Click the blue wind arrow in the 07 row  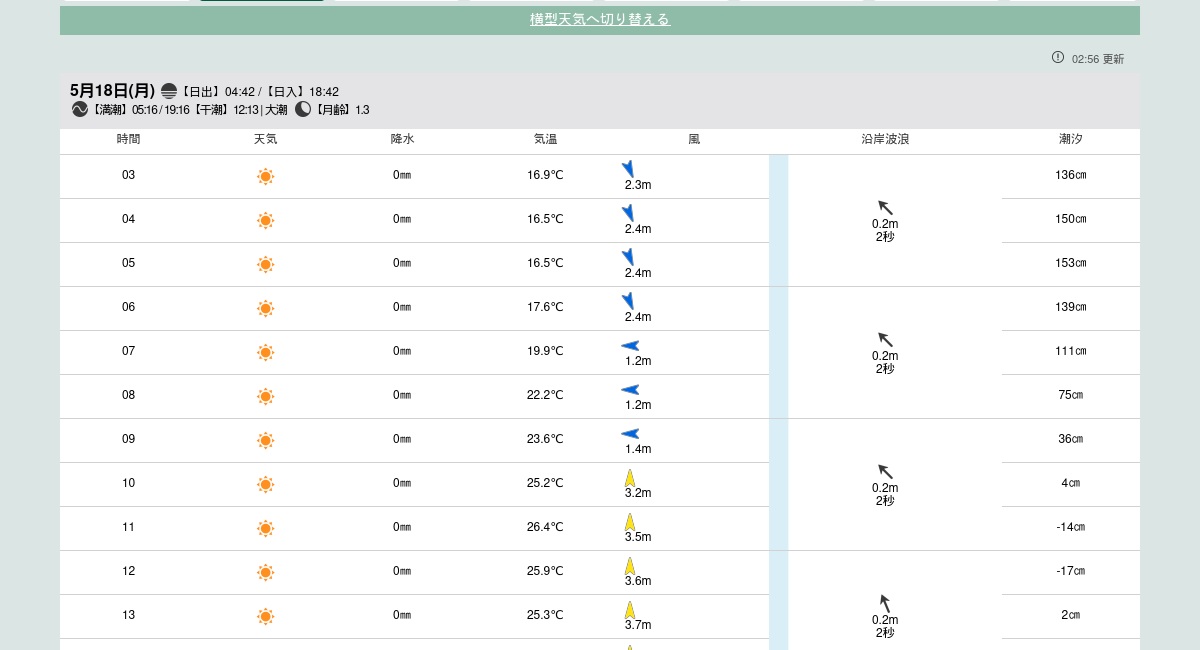[630, 346]
